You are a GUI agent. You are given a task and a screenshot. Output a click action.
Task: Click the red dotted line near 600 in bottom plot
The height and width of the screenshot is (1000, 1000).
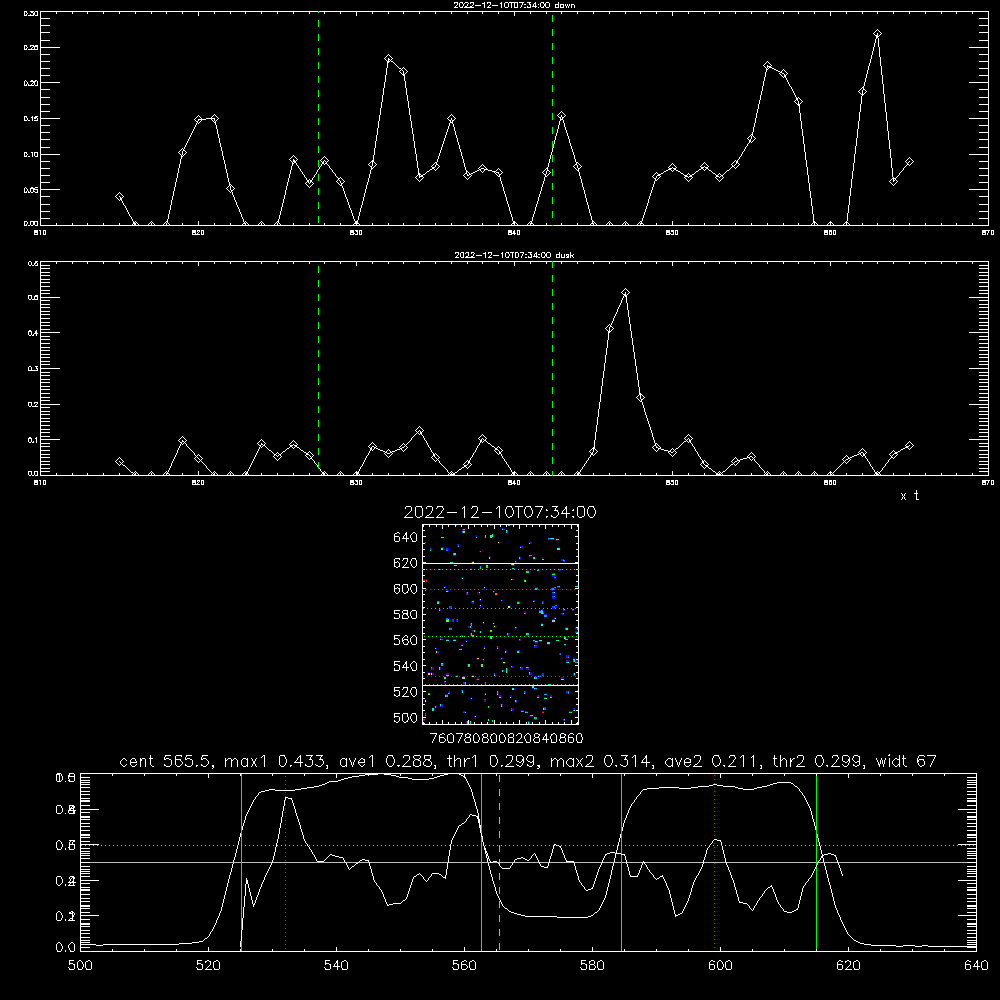715,862
